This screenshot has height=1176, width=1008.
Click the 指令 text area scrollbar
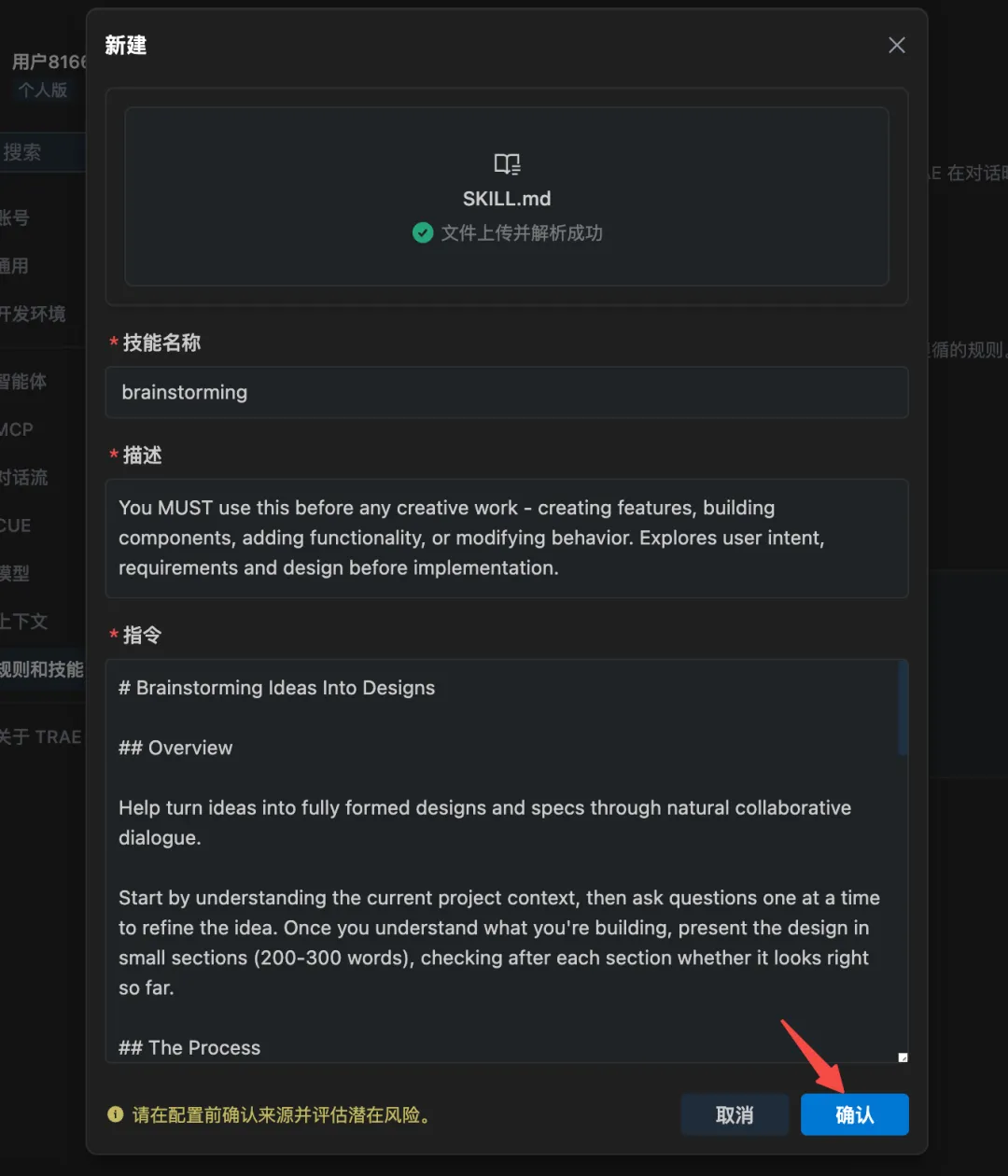(903, 709)
